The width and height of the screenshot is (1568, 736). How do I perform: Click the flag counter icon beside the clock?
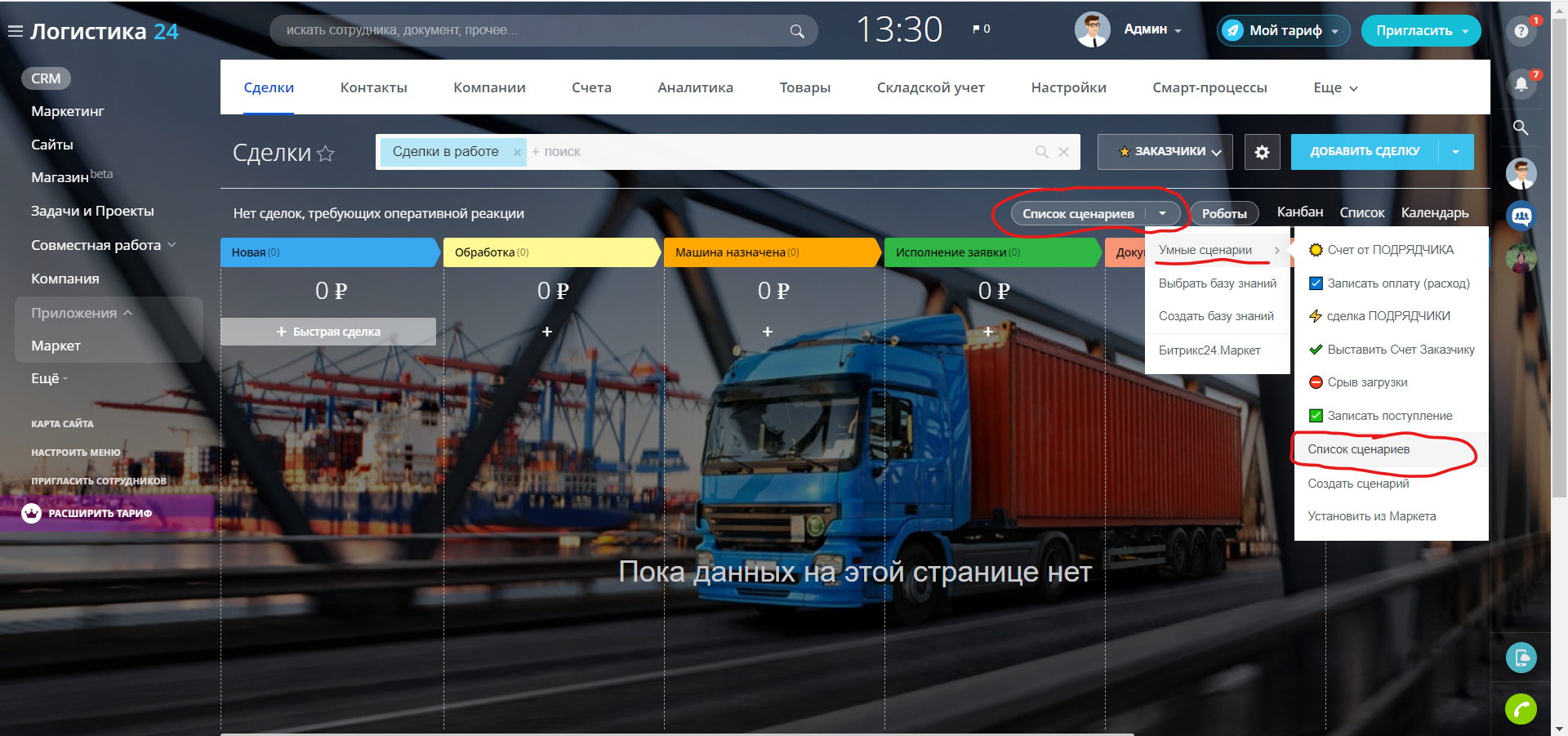click(x=981, y=29)
